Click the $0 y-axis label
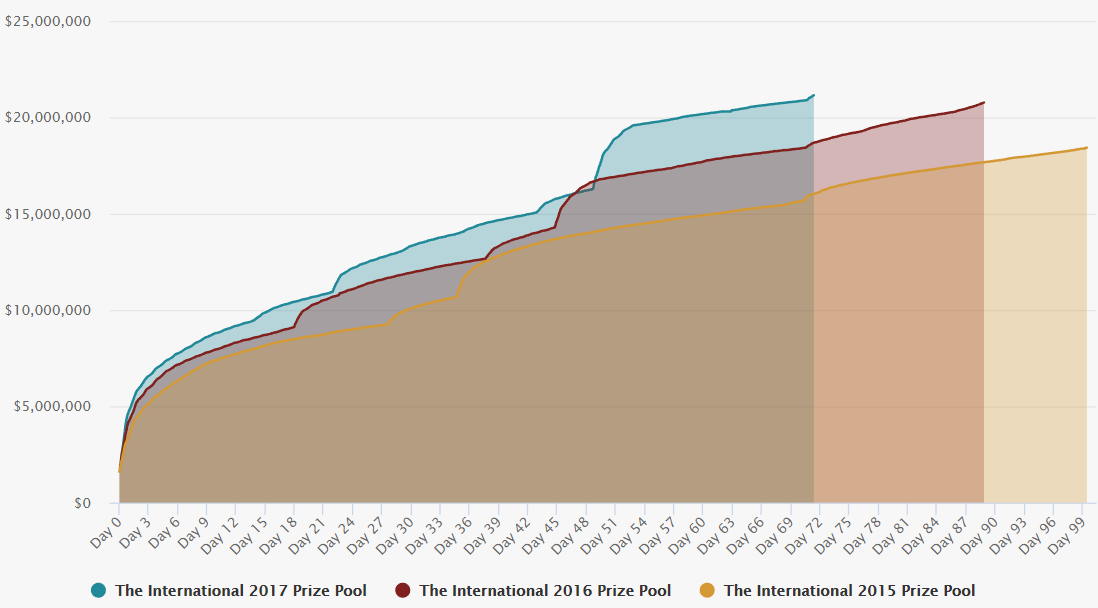 83,503
